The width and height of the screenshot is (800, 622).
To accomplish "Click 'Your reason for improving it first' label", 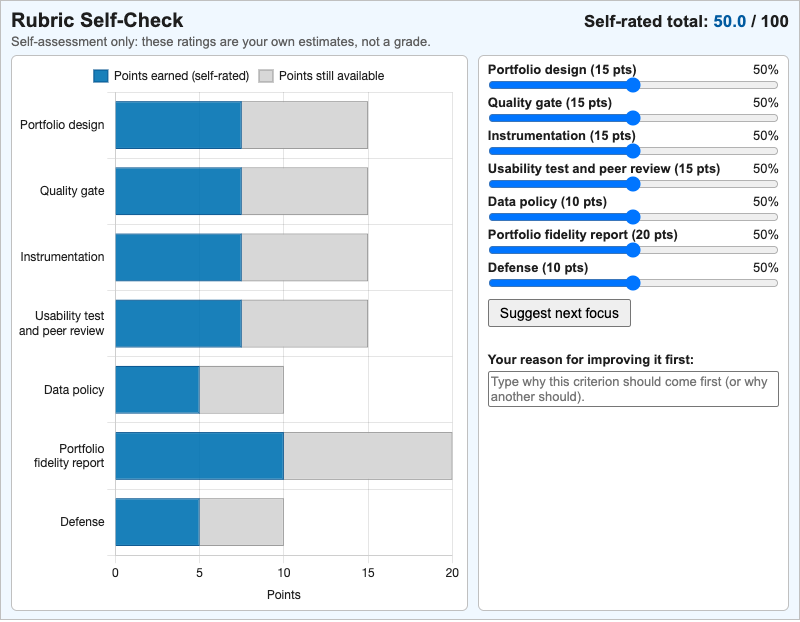I will [591, 360].
